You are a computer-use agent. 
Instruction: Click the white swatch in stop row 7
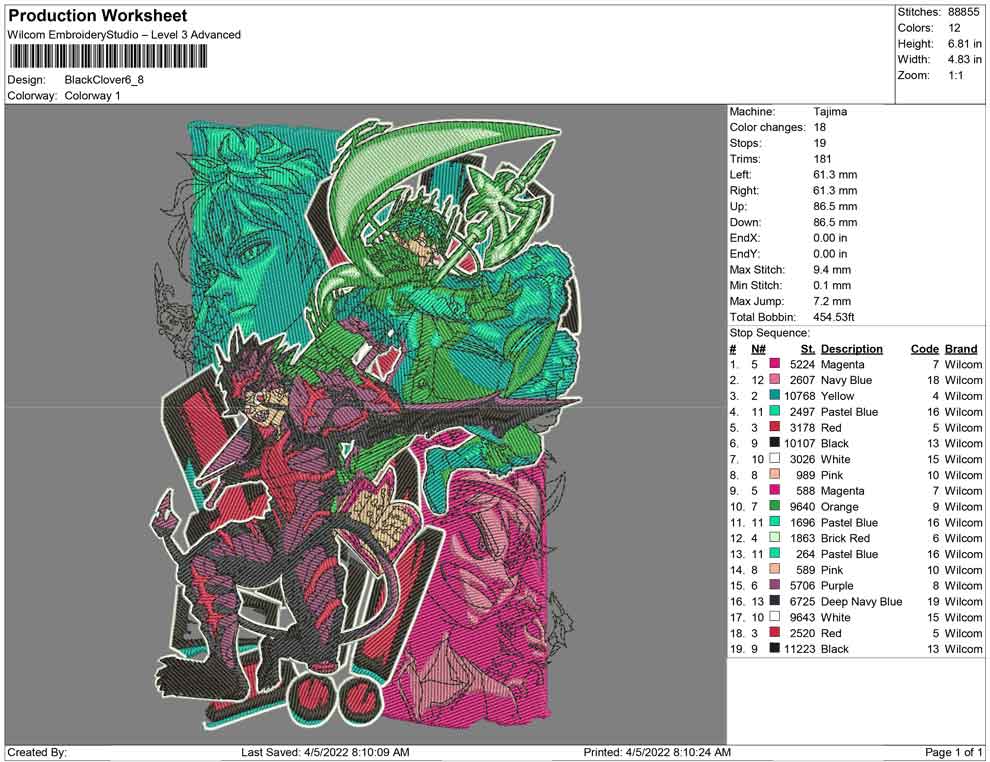click(775, 459)
